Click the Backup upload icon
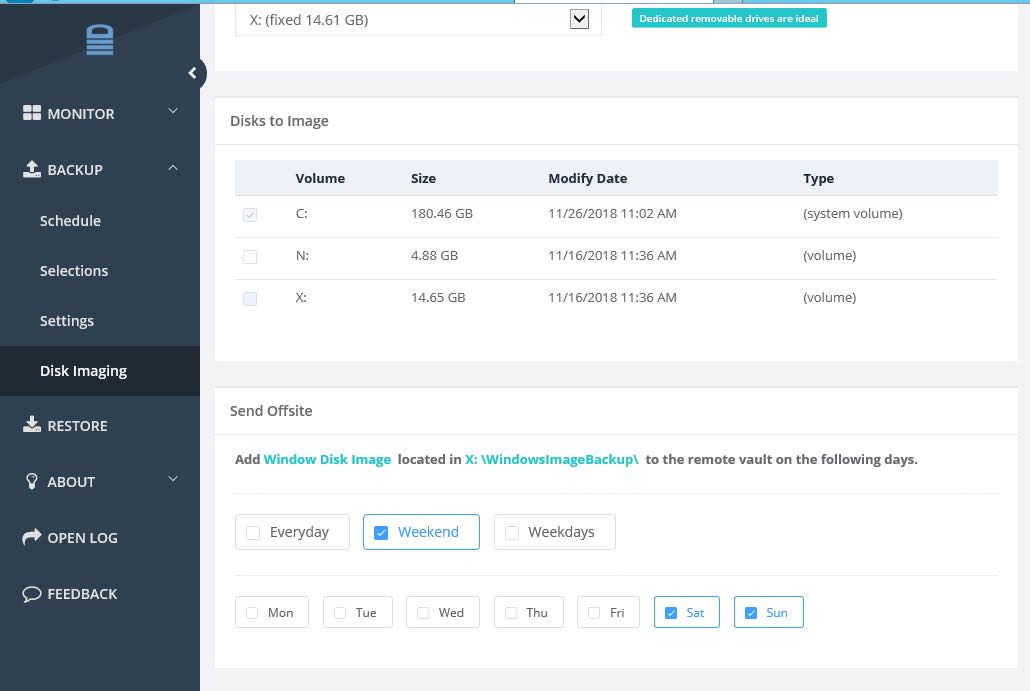 click(32, 169)
